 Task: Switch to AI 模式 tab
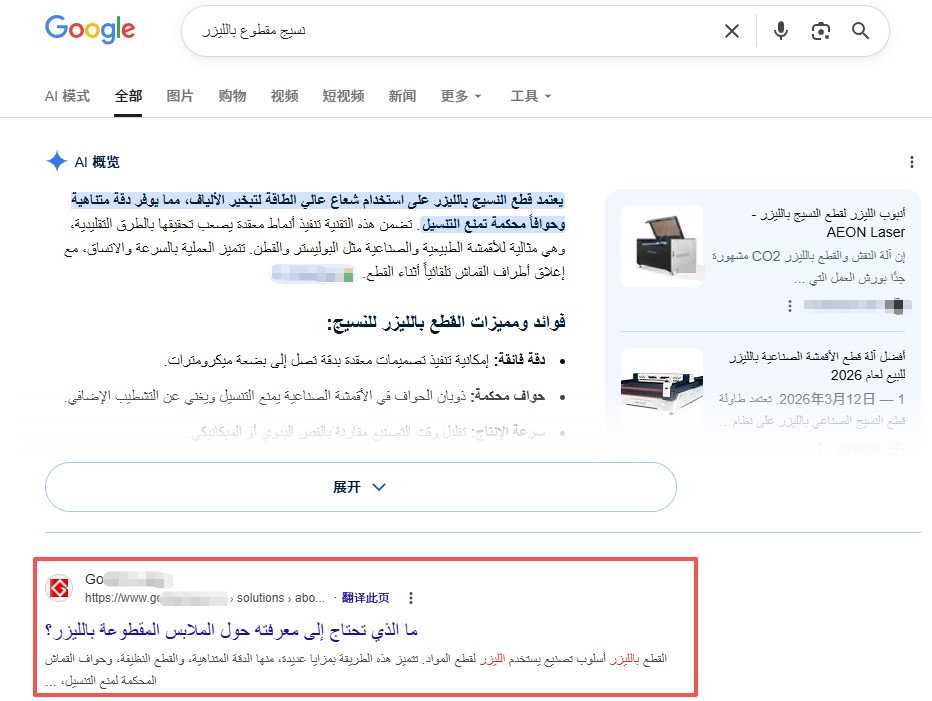[67, 96]
